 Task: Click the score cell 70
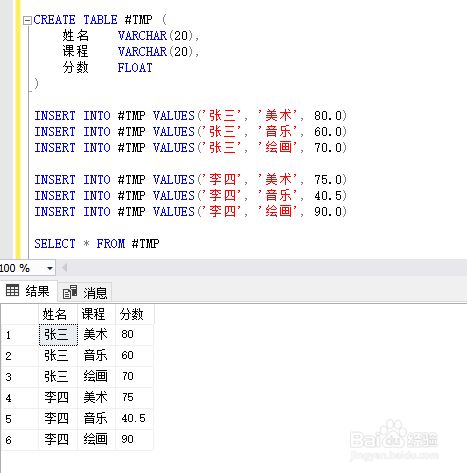pos(135,377)
